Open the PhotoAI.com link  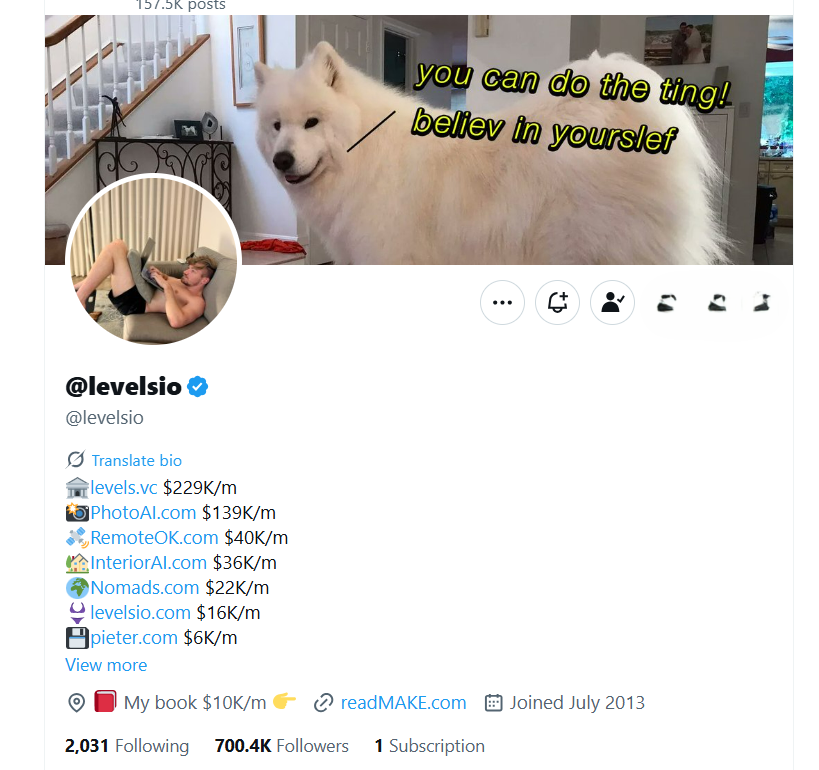(143, 512)
